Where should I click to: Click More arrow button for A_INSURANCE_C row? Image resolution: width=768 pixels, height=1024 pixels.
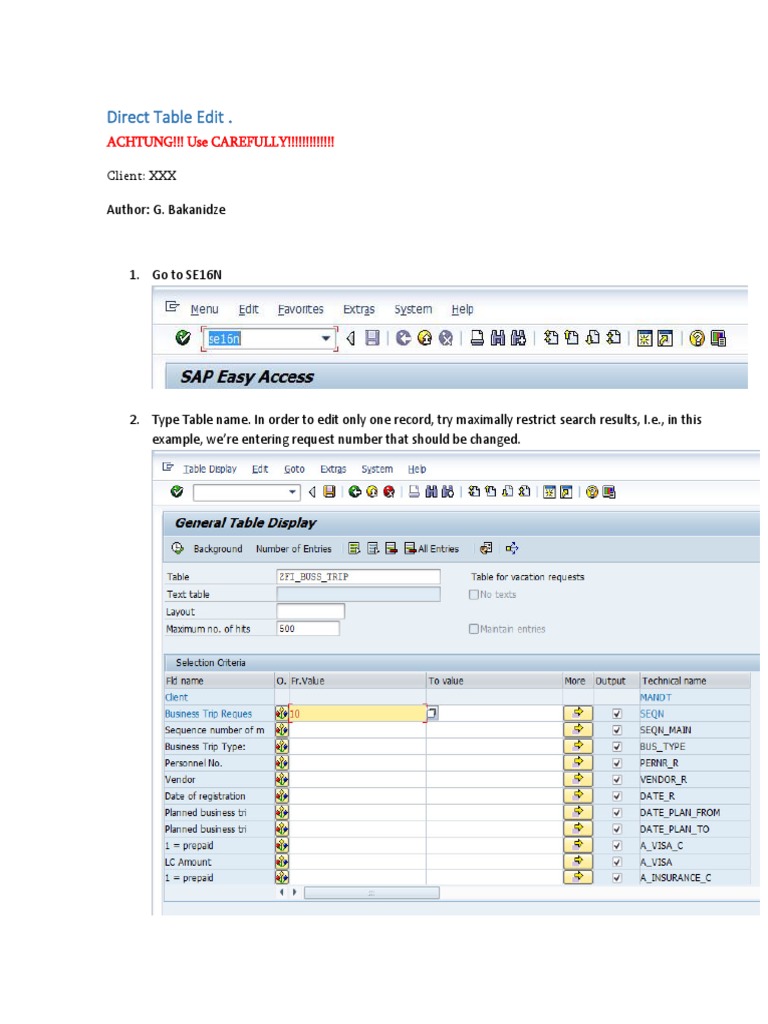point(577,877)
